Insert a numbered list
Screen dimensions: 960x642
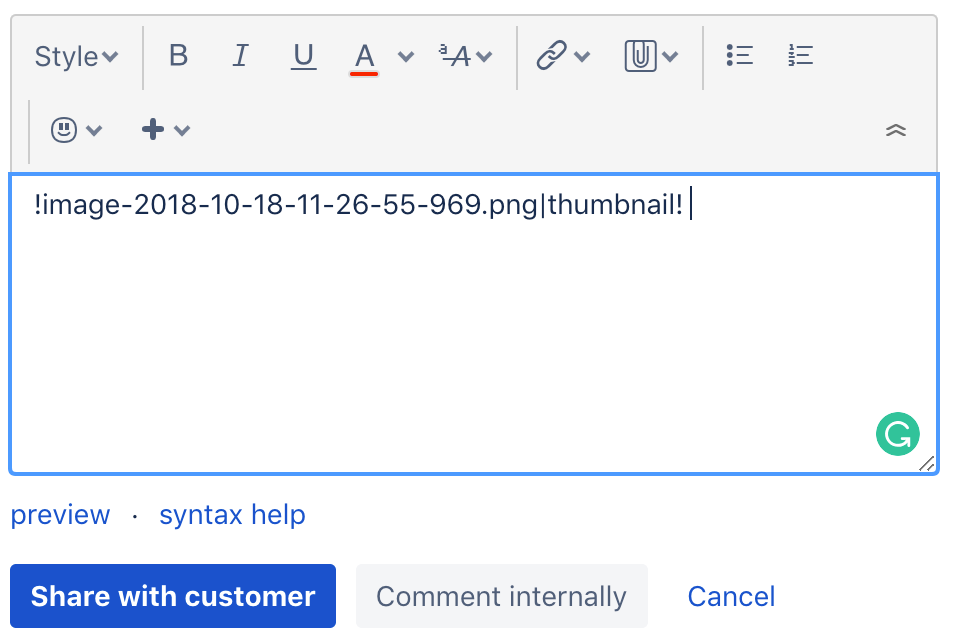(800, 56)
